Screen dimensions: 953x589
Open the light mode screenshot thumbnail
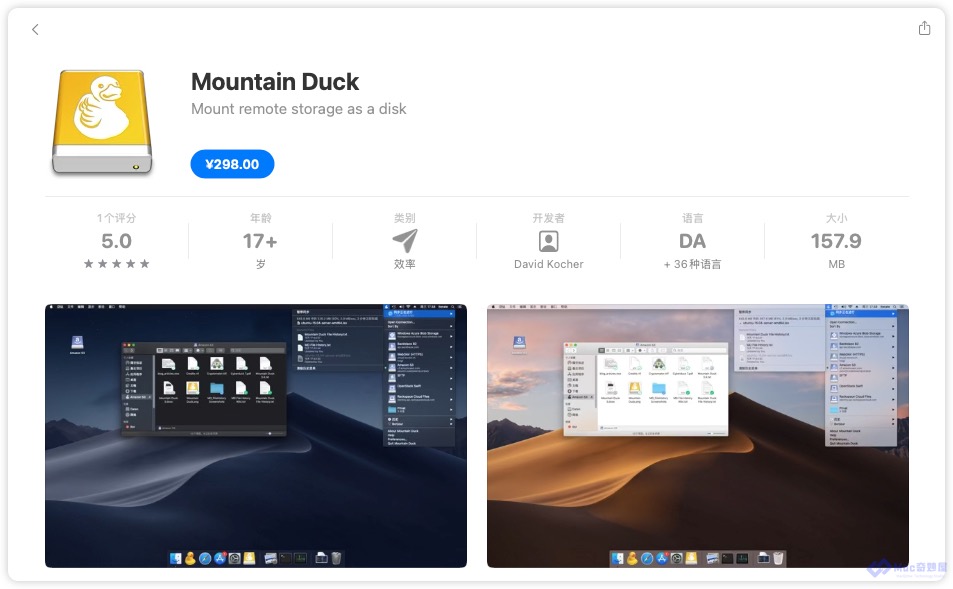coord(698,436)
